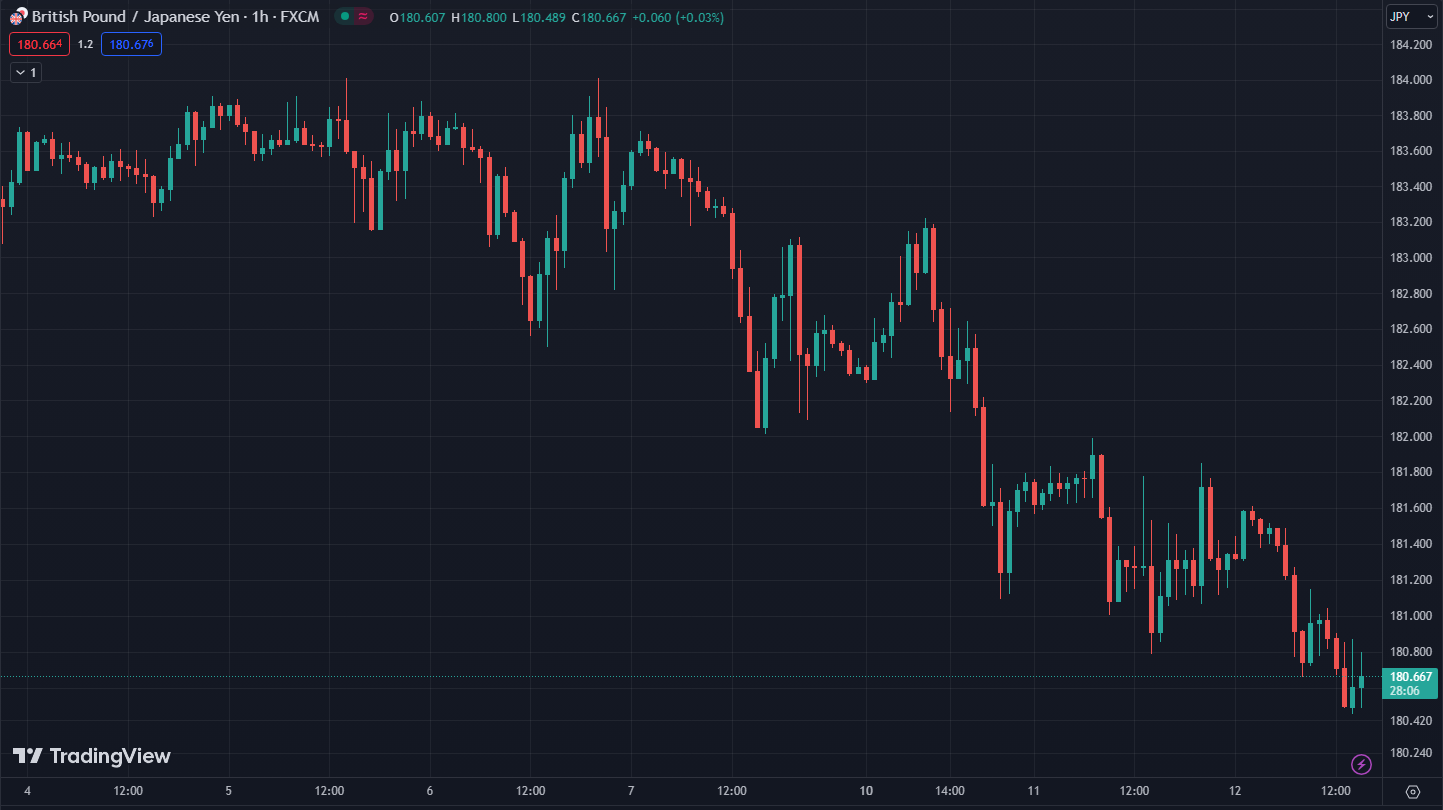Click the GBP/JPY flag pair icon
Image resolution: width=1443 pixels, height=810 pixels.
coord(18,17)
